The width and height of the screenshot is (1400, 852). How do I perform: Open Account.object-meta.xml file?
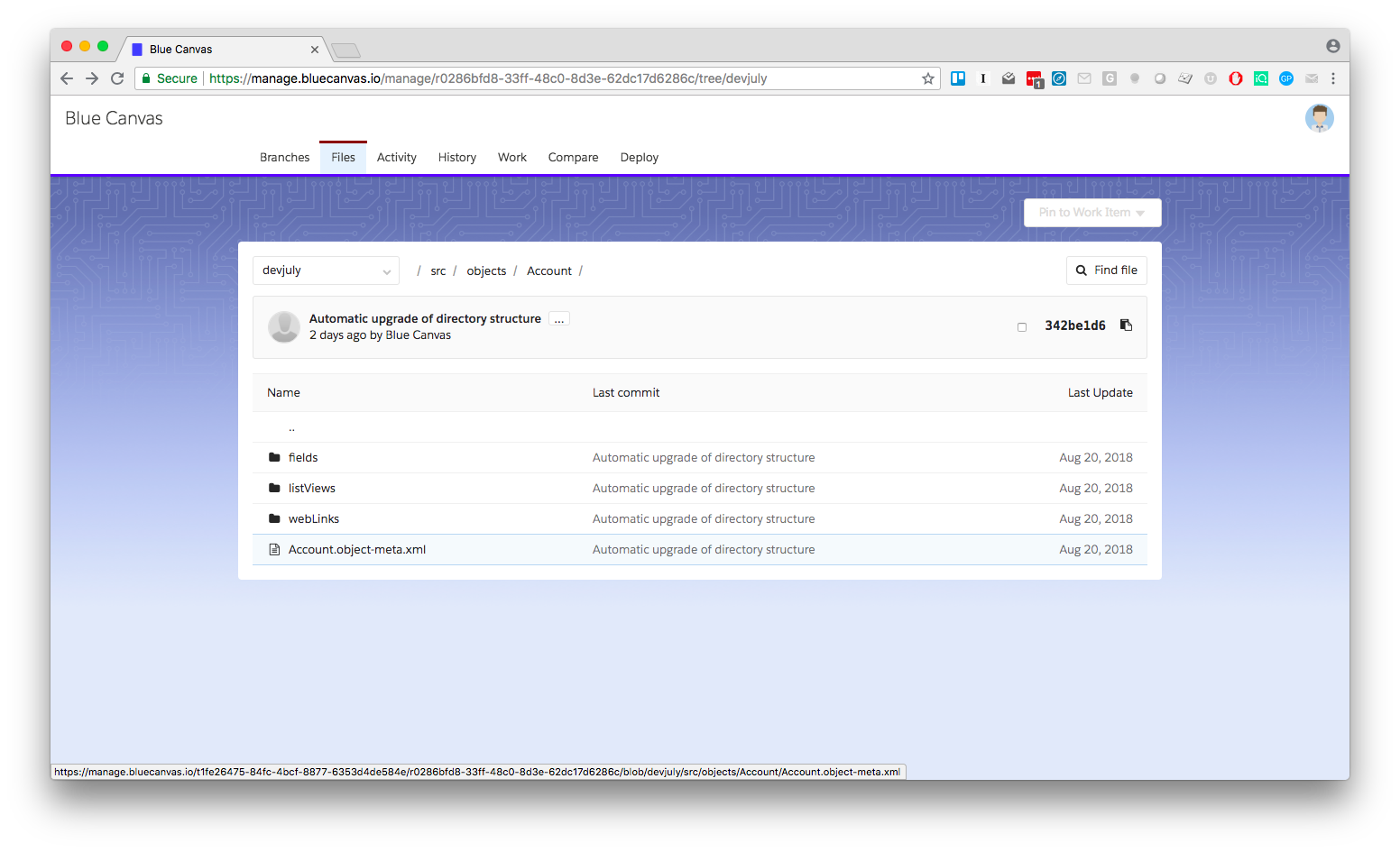click(x=357, y=550)
